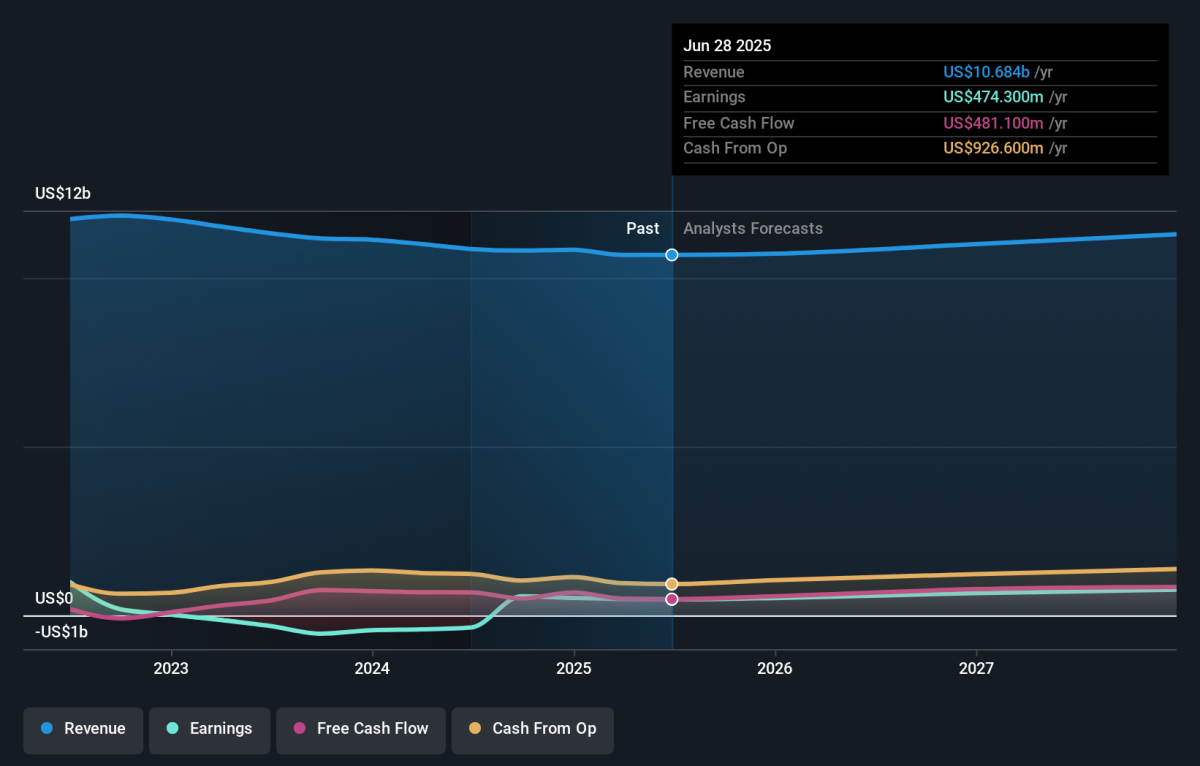The width and height of the screenshot is (1200, 766).
Task: Click the US$12b y-axis label
Action: click(62, 193)
